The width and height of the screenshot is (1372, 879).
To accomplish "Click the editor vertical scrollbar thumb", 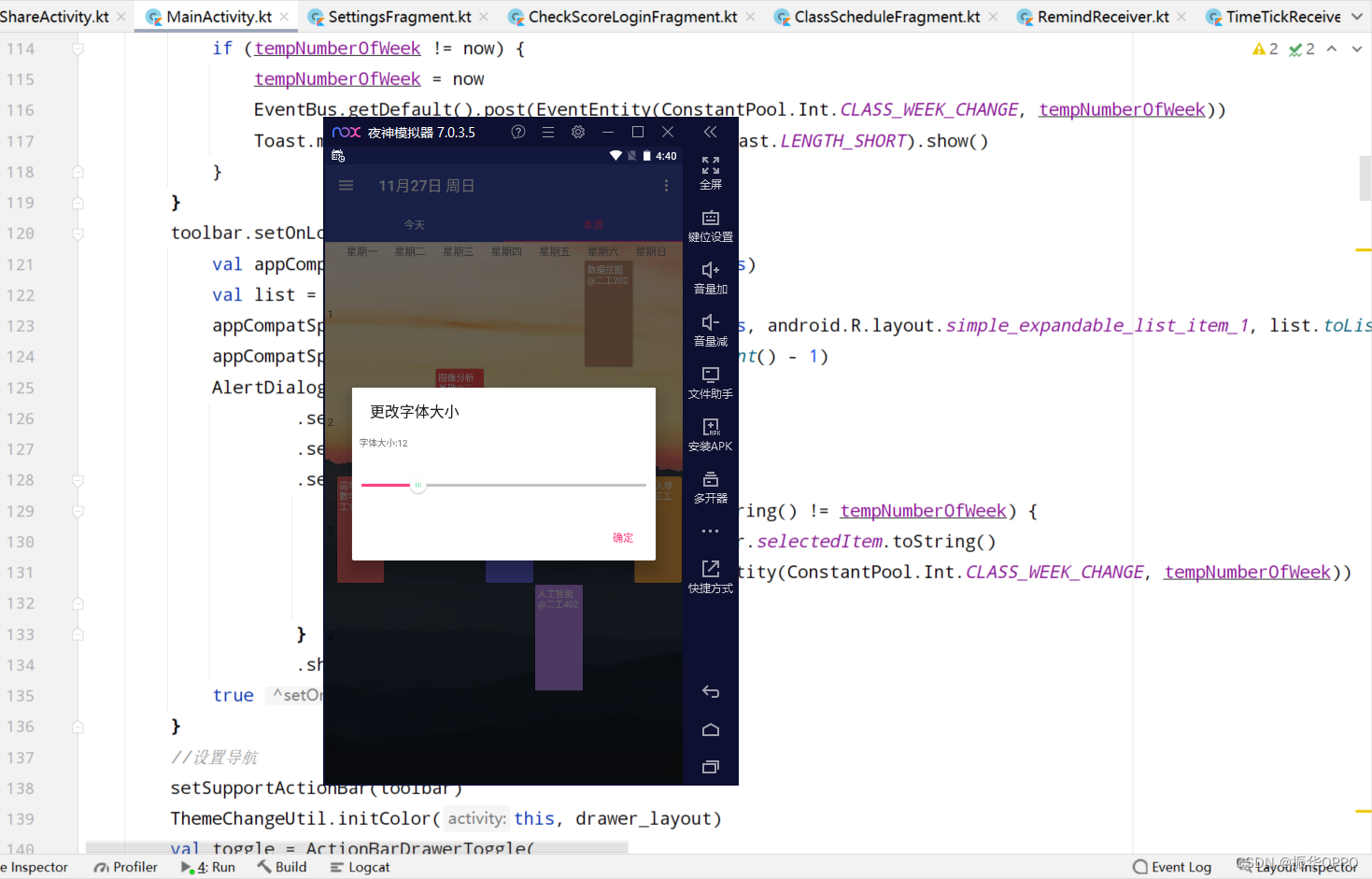I will (1365, 177).
